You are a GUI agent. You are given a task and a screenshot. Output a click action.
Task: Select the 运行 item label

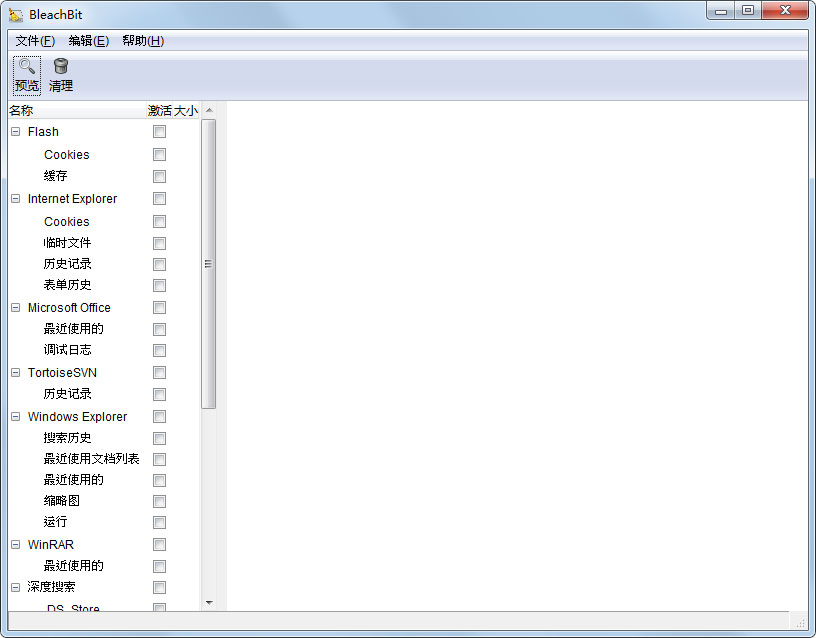click(56, 522)
